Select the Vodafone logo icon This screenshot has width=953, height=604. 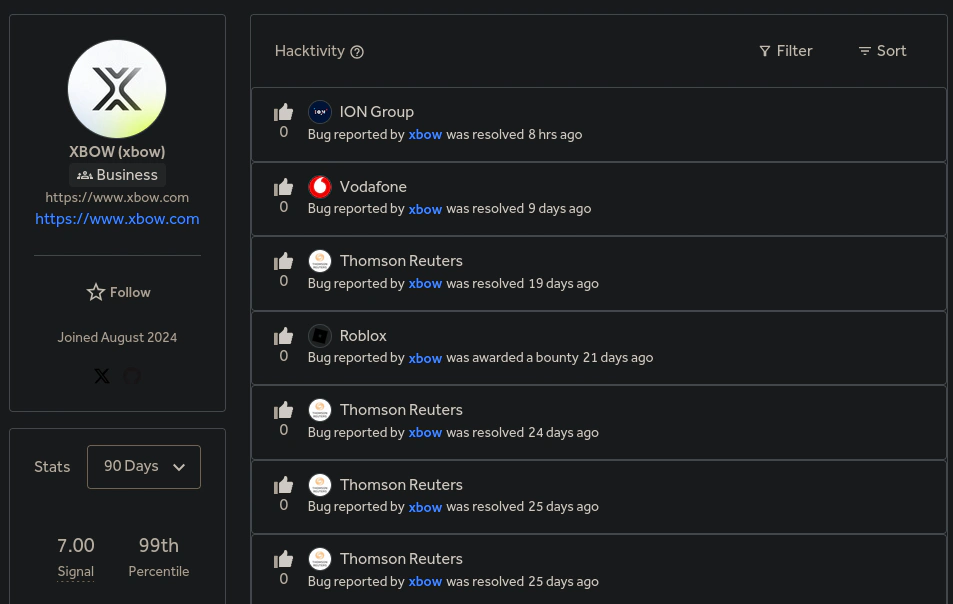[320, 186]
